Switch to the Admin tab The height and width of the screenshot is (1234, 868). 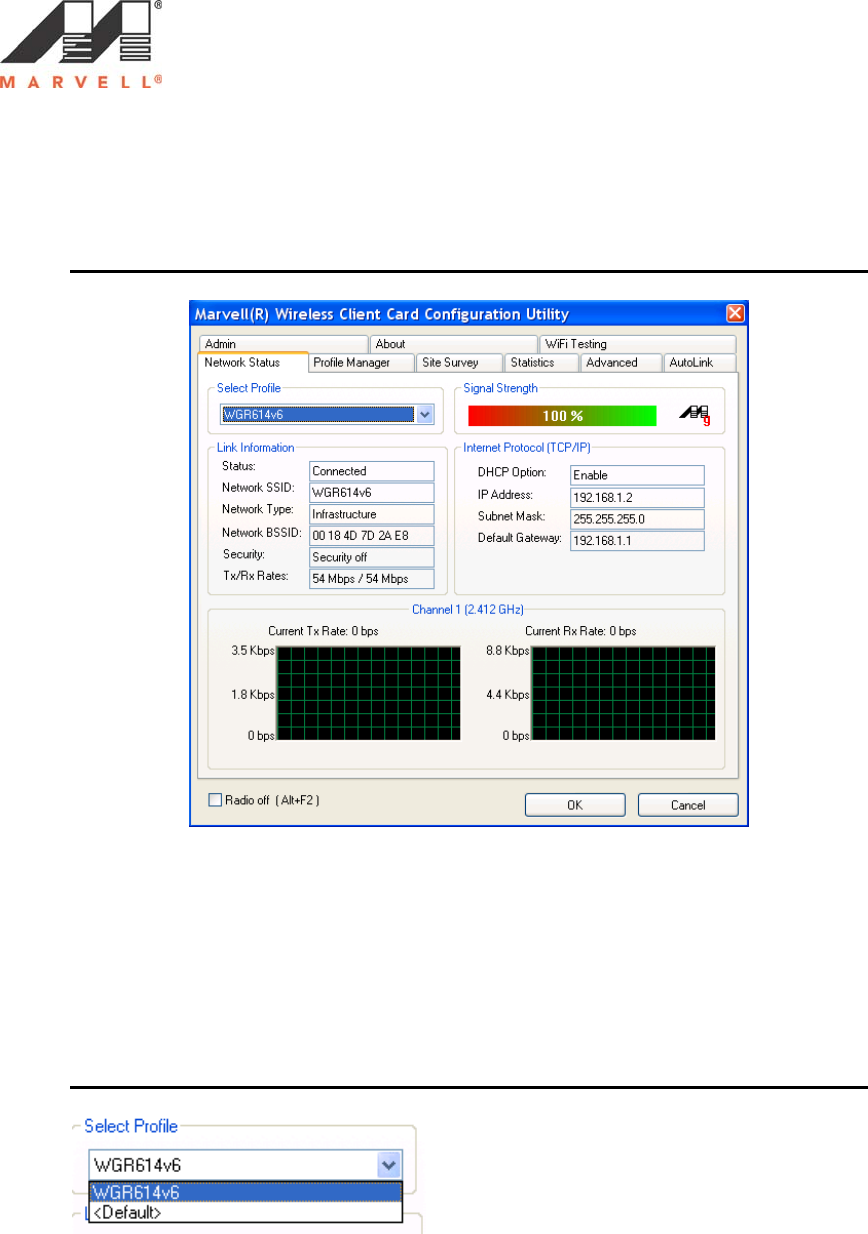pyautogui.click(x=283, y=344)
